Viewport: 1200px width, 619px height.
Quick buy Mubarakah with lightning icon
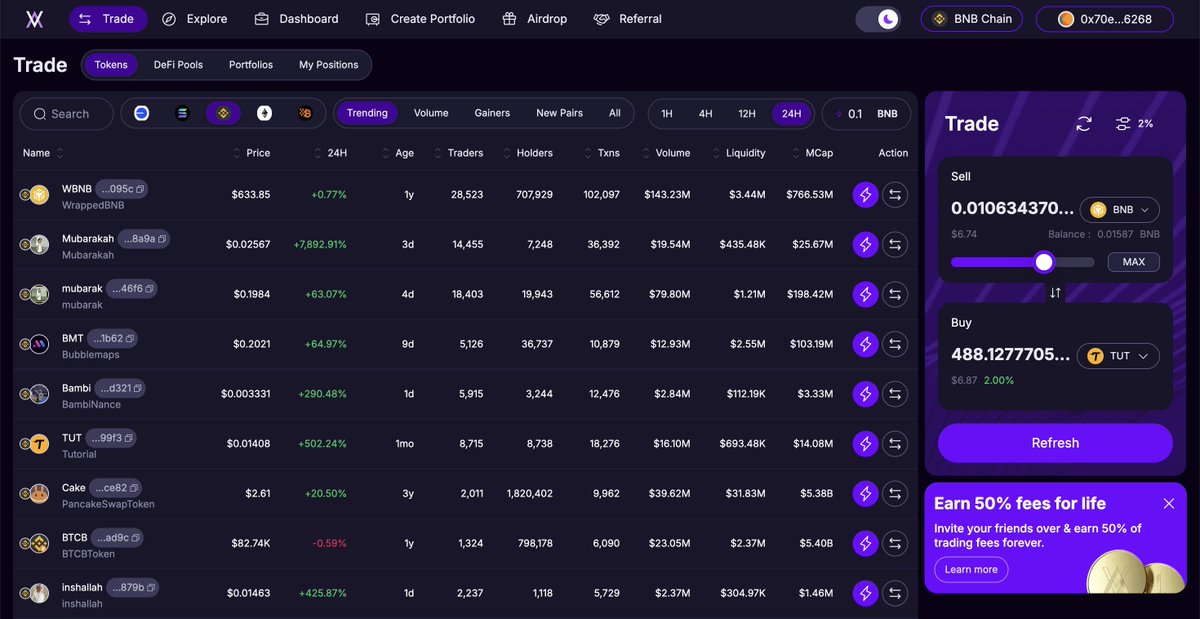(x=865, y=244)
